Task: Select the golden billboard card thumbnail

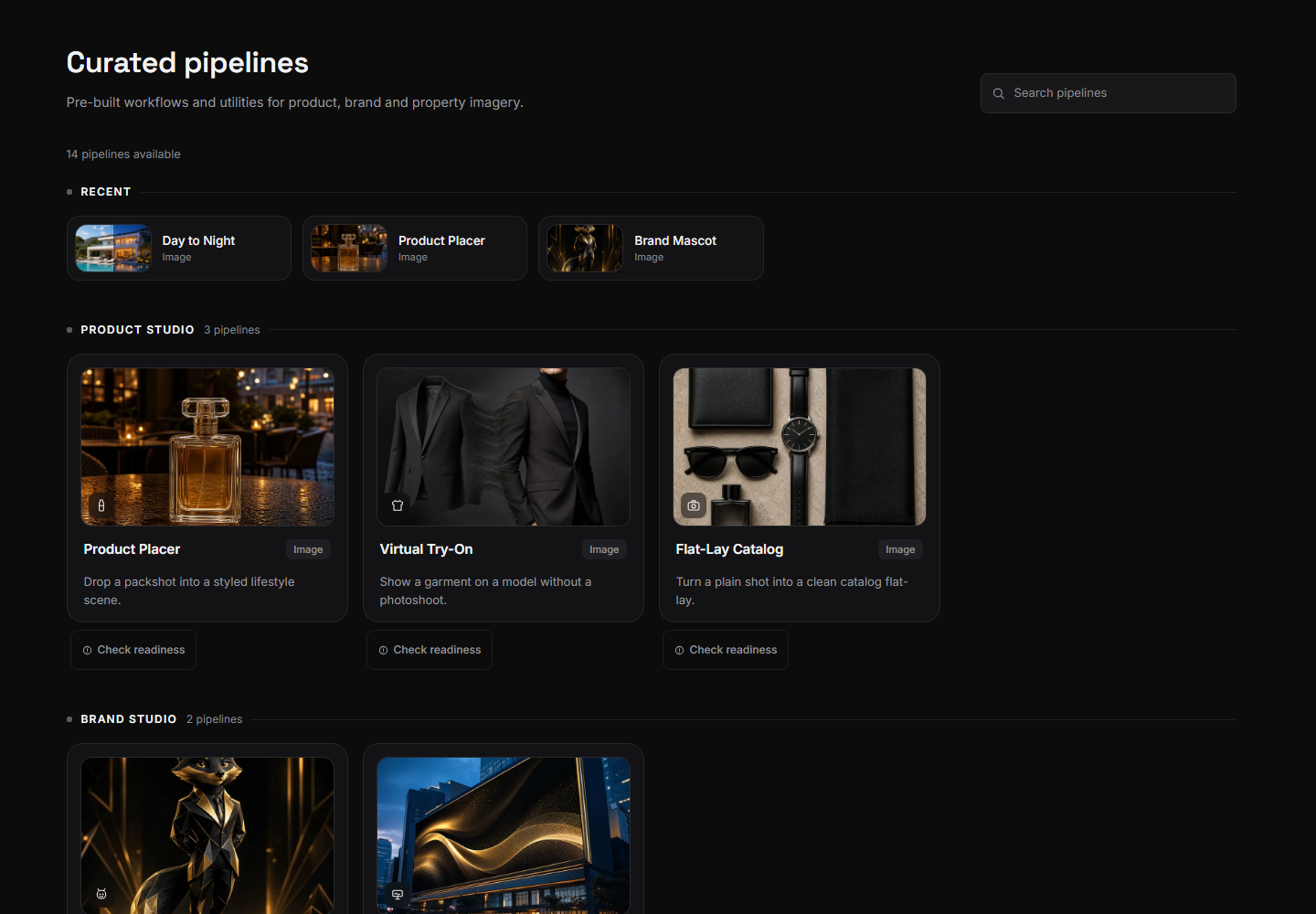Action: [x=504, y=835]
